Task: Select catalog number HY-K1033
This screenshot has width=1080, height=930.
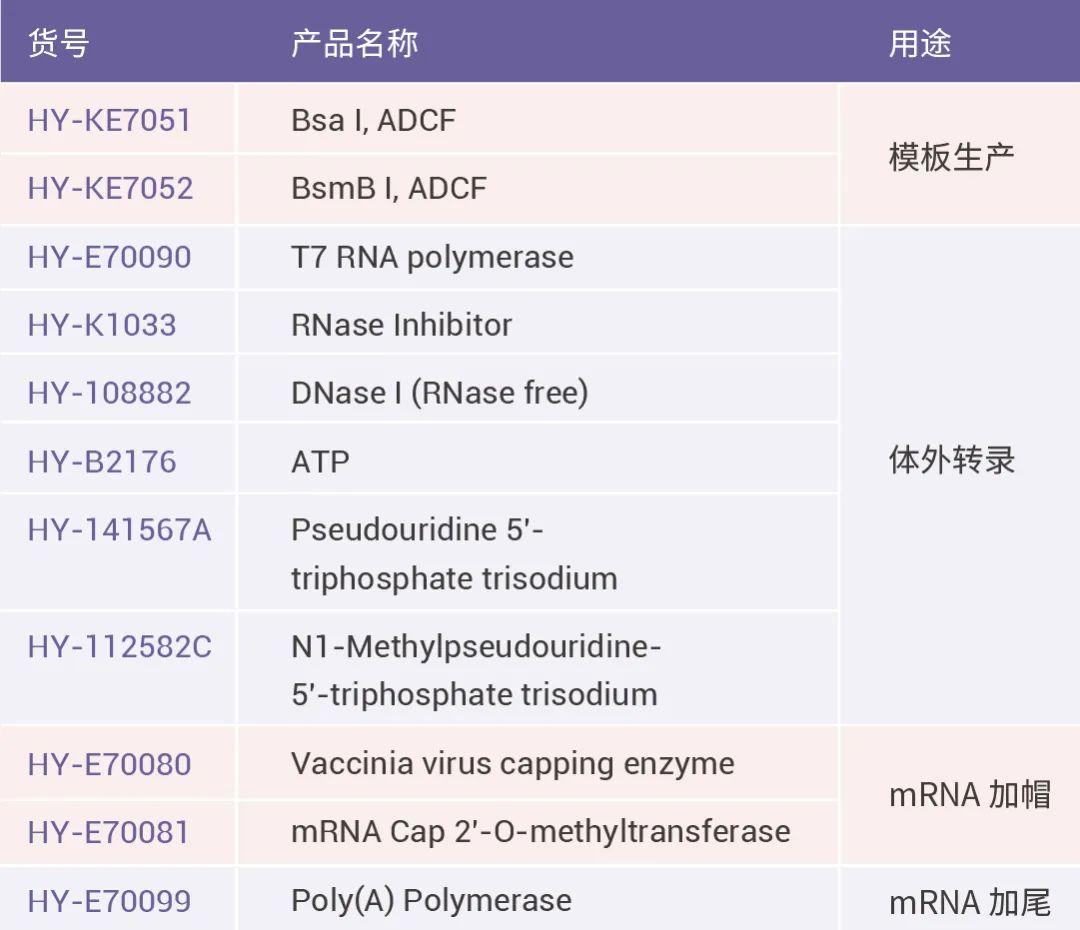Action: (102, 325)
